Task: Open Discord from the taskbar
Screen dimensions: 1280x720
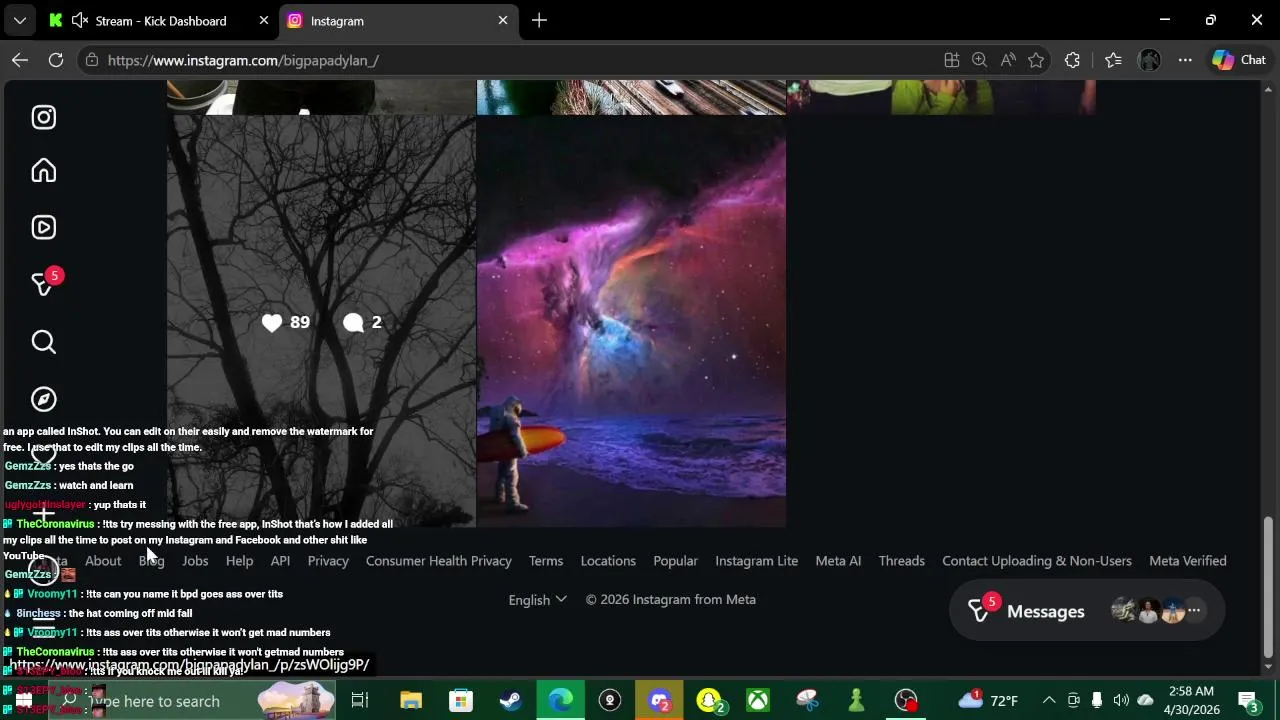Action: point(659,701)
